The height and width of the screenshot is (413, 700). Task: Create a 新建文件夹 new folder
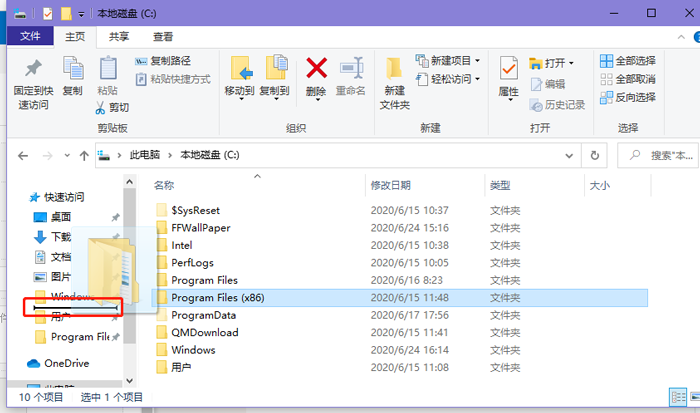(x=395, y=84)
